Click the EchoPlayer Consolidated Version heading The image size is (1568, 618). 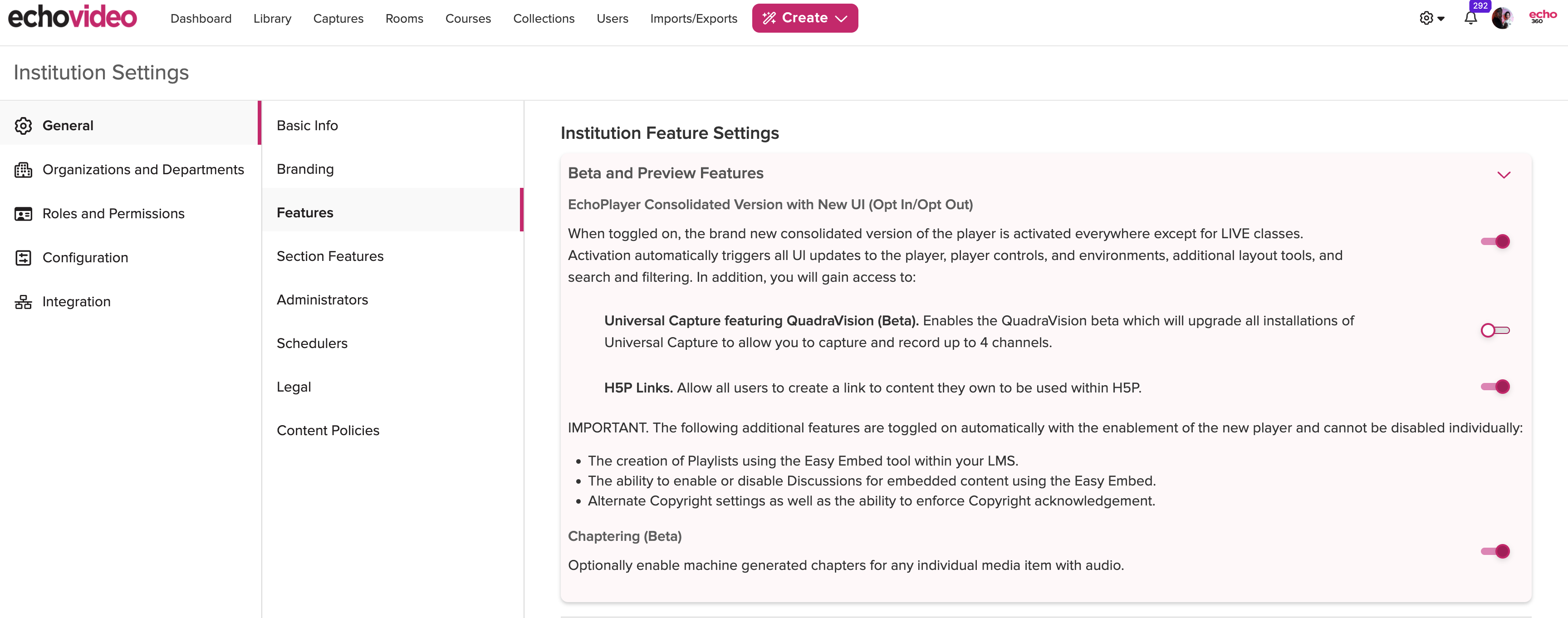770,205
